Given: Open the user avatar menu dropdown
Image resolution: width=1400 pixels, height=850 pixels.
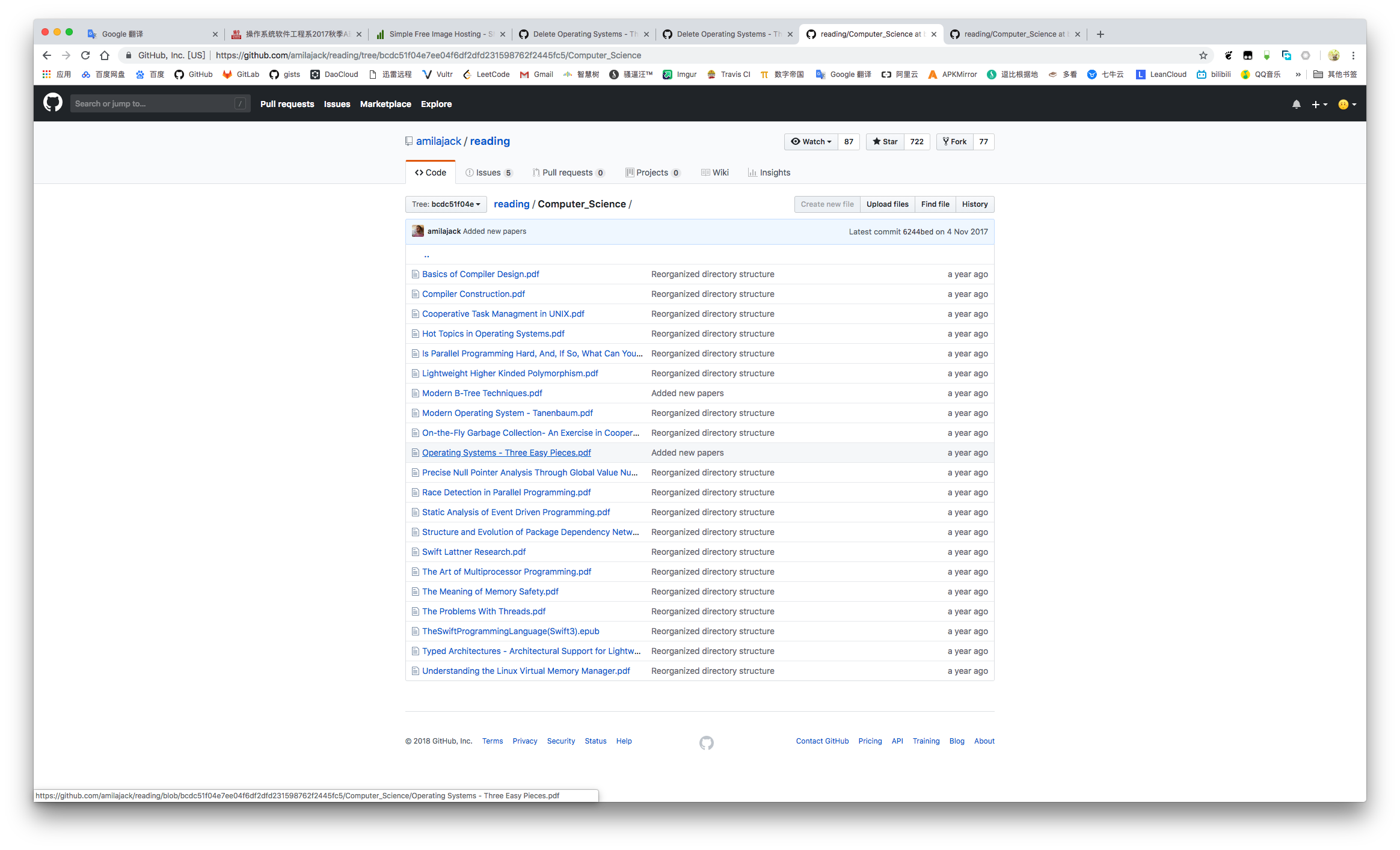Looking at the screenshot, I should [1346, 105].
